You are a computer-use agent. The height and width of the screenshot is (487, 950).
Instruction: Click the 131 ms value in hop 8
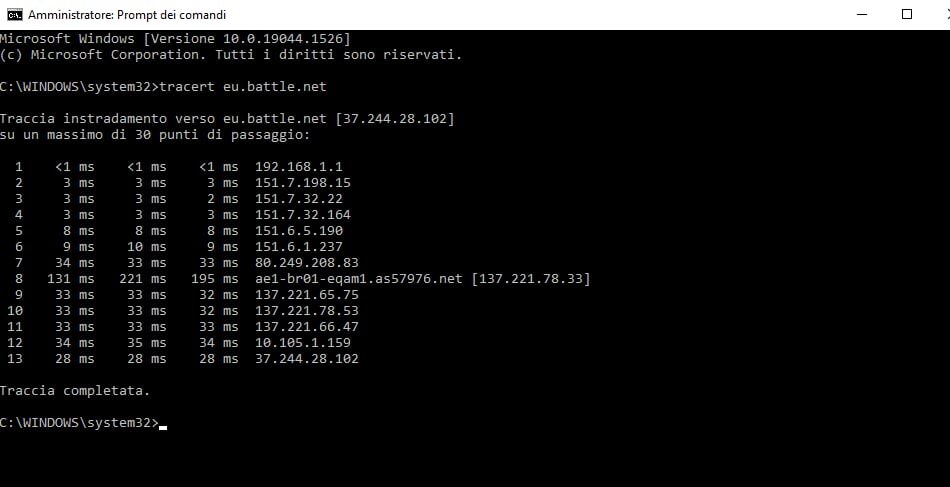pyautogui.click(x=71, y=279)
